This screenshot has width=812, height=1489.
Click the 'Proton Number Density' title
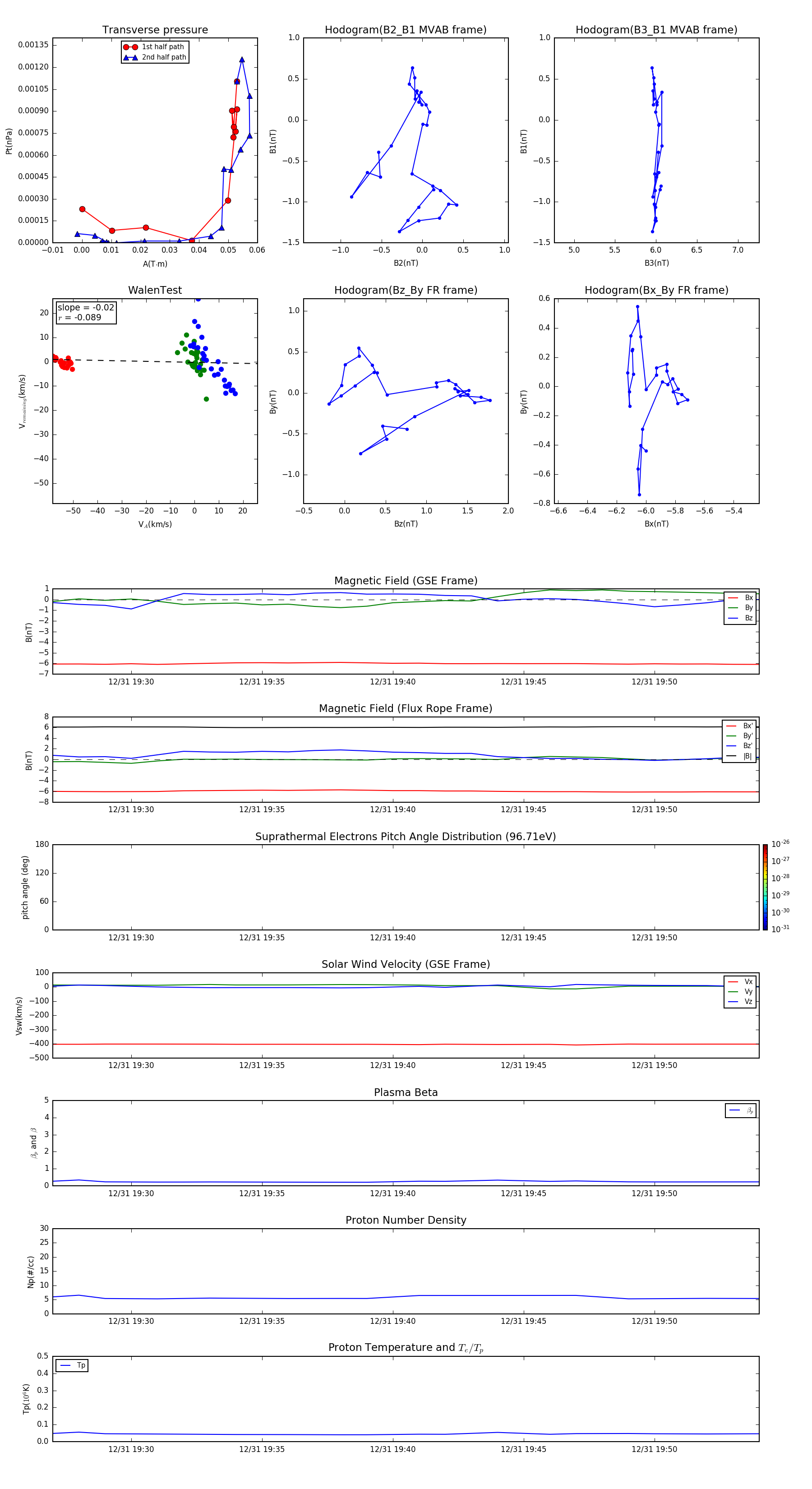(406, 1220)
